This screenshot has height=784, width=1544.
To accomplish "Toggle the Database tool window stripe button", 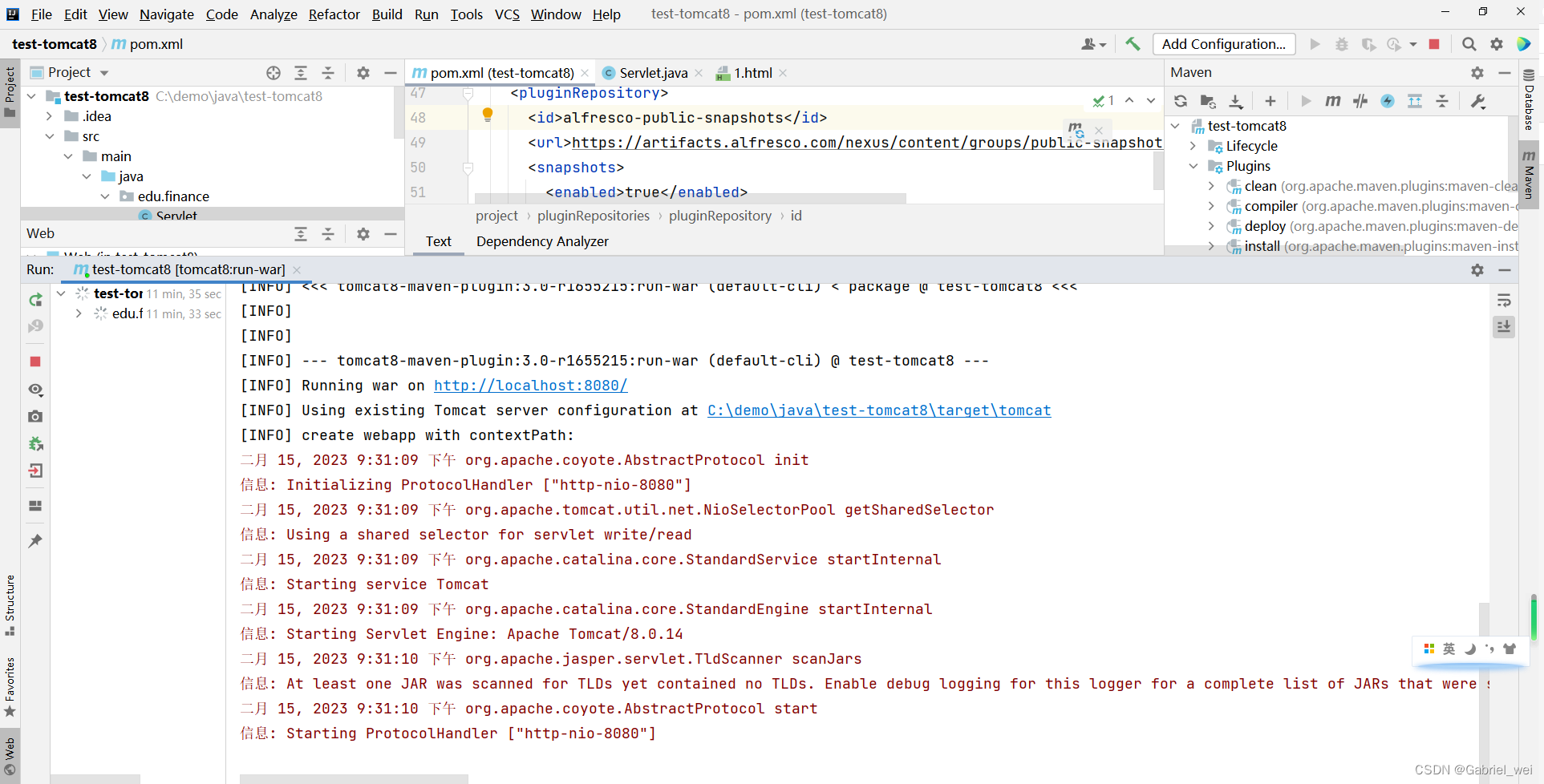I will coord(1529,99).
